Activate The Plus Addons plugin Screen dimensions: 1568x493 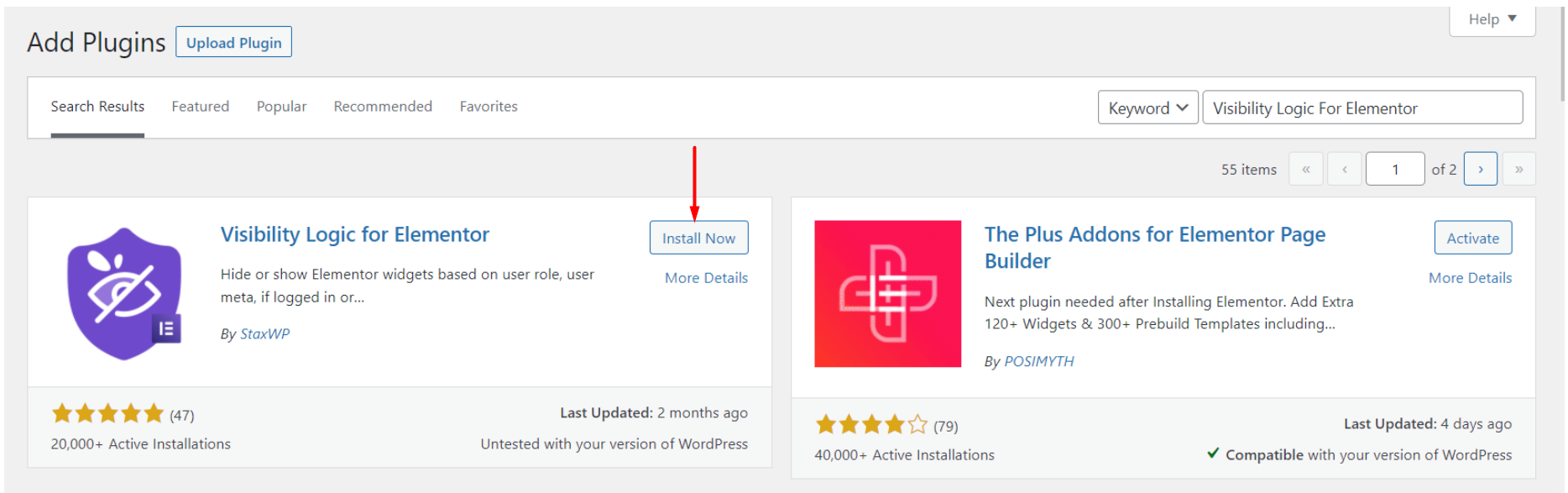click(1472, 238)
